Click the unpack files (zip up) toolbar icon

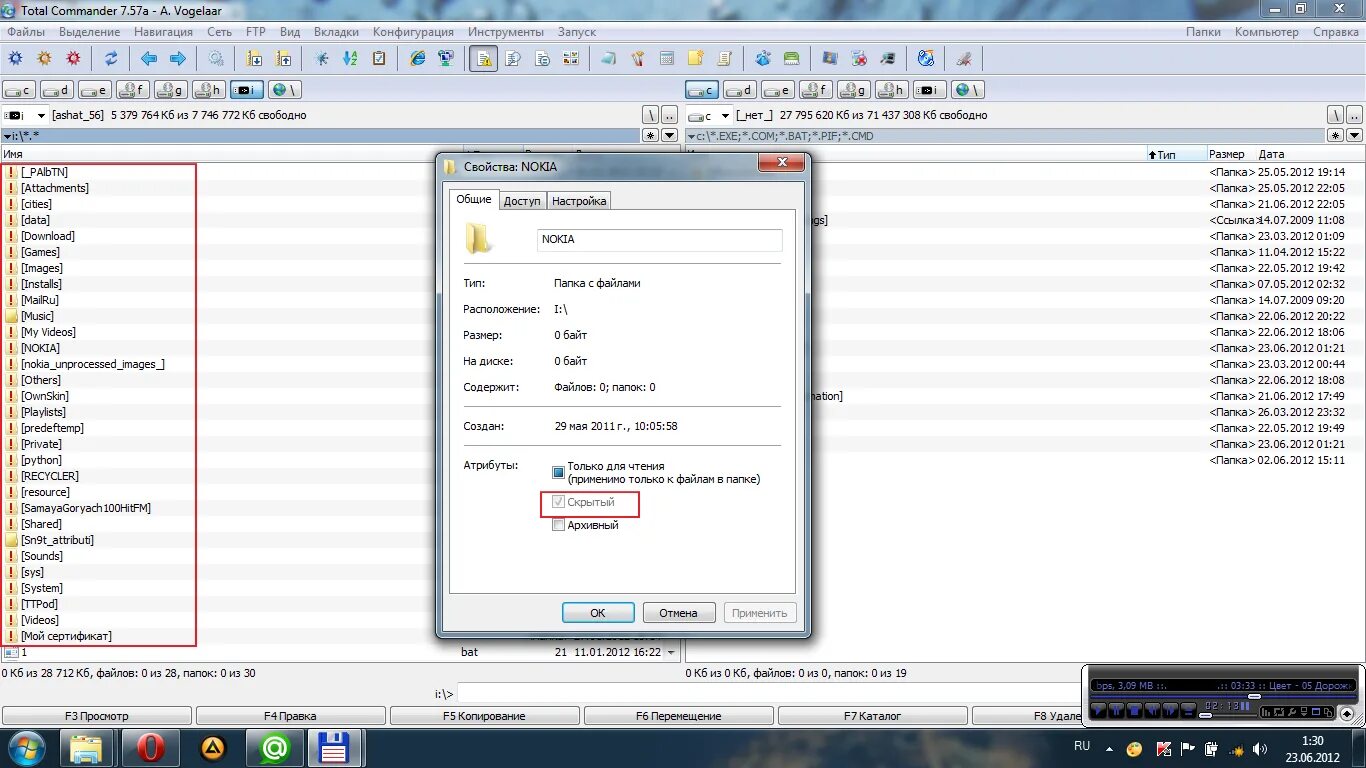tap(284, 59)
